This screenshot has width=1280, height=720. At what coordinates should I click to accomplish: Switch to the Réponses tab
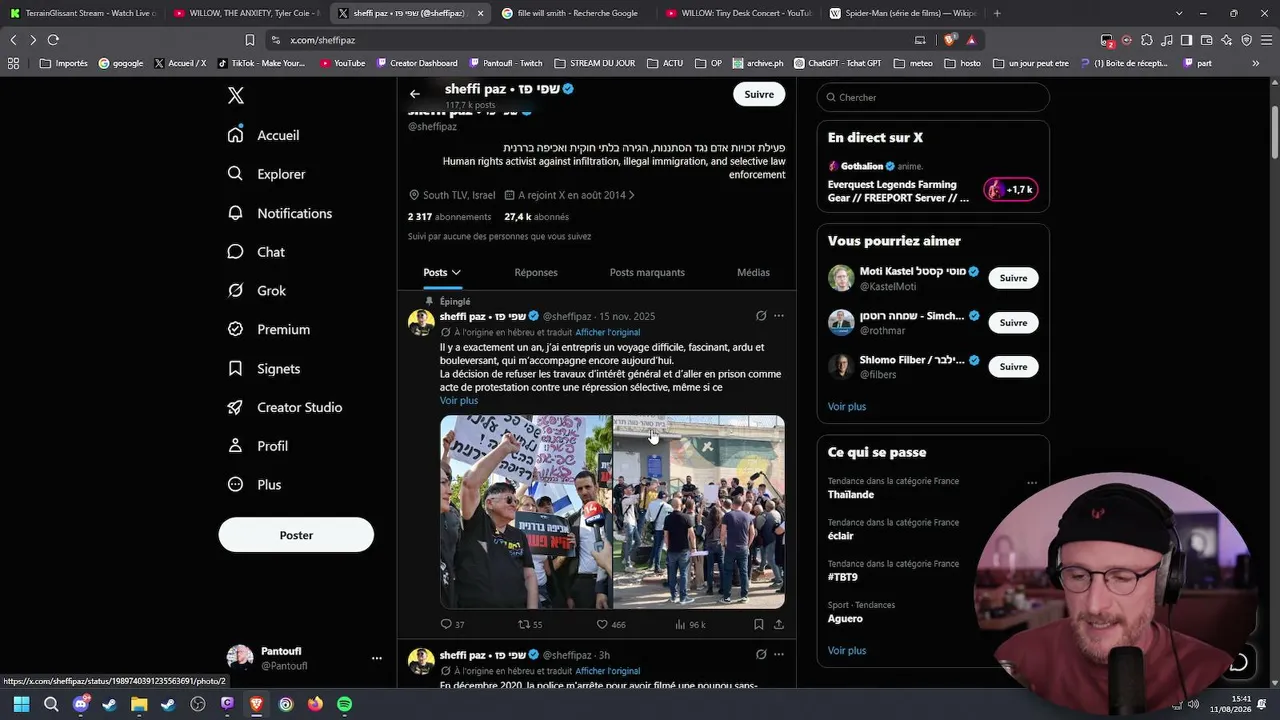[x=536, y=272]
